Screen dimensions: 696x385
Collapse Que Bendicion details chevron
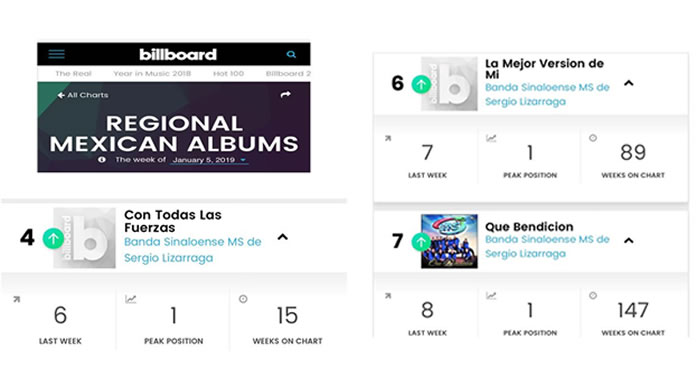point(629,241)
